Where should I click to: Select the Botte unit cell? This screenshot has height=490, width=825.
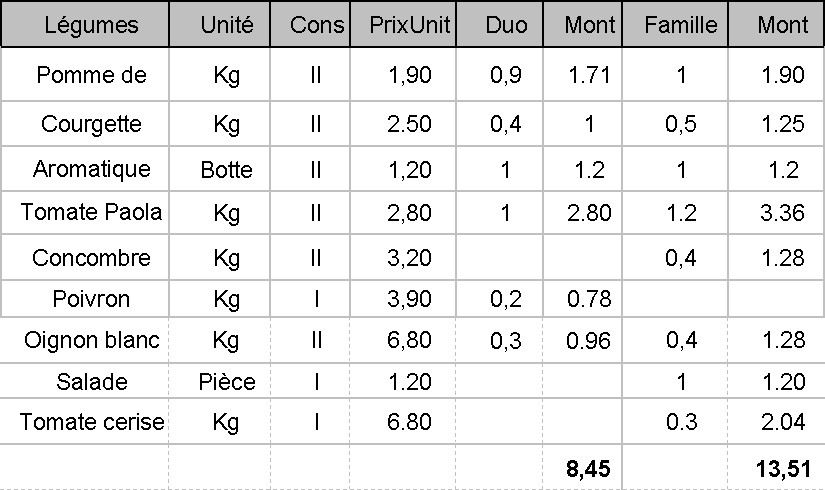pos(227,169)
